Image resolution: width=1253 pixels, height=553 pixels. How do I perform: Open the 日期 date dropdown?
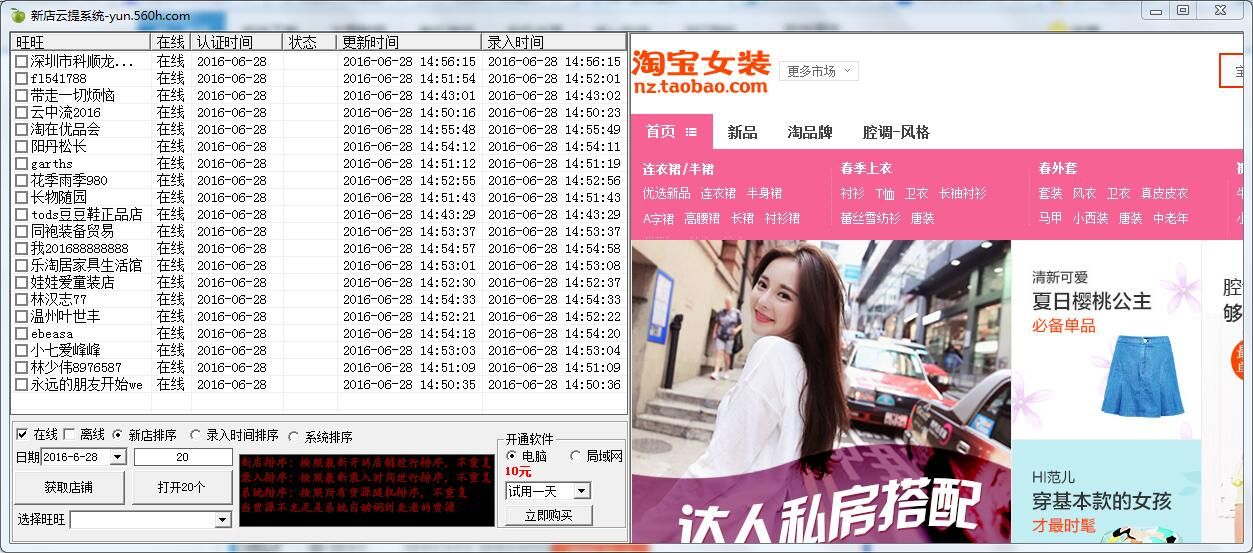coord(117,457)
